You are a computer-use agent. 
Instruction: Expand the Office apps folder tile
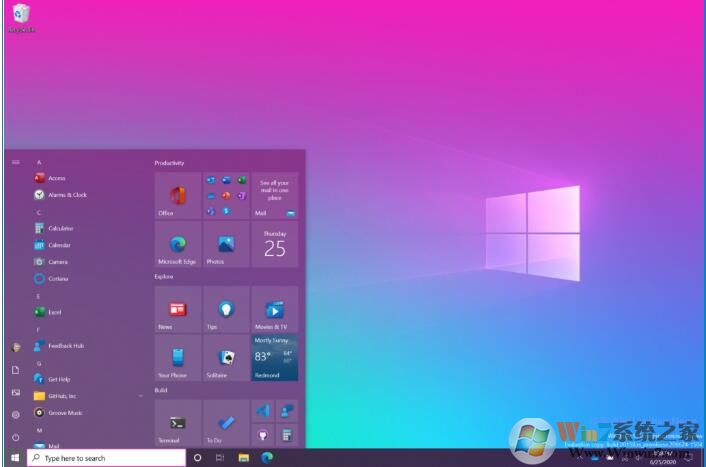pyautogui.click(x=226, y=195)
